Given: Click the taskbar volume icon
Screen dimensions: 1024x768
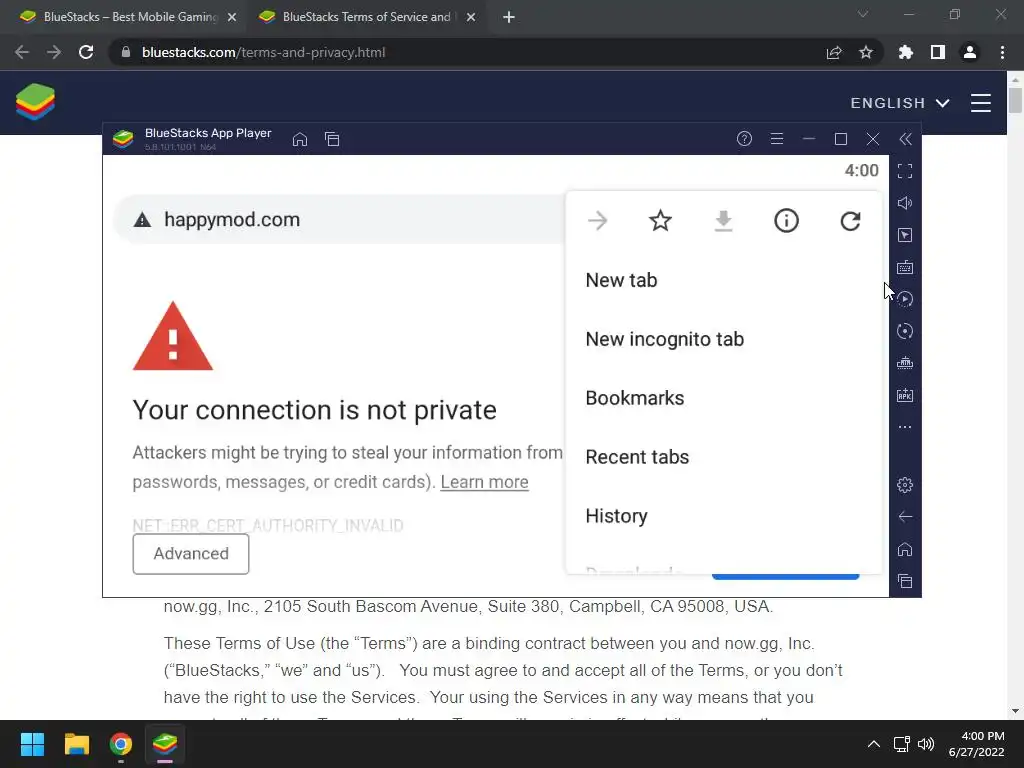Looking at the screenshot, I should click(x=926, y=744).
